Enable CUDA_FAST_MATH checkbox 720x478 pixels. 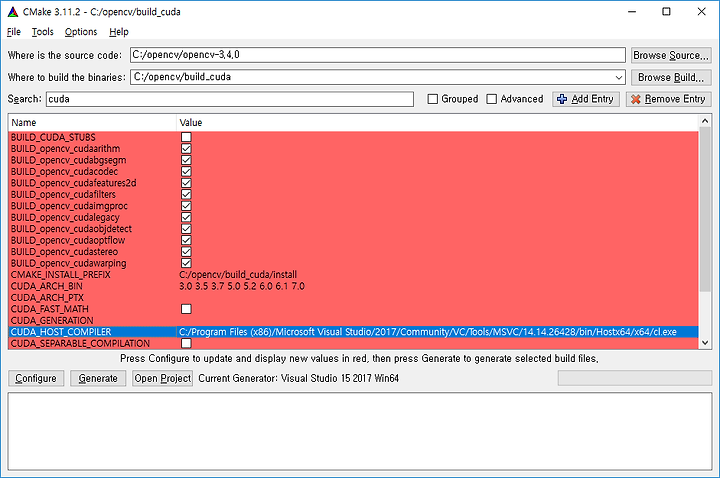pos(186,309)
